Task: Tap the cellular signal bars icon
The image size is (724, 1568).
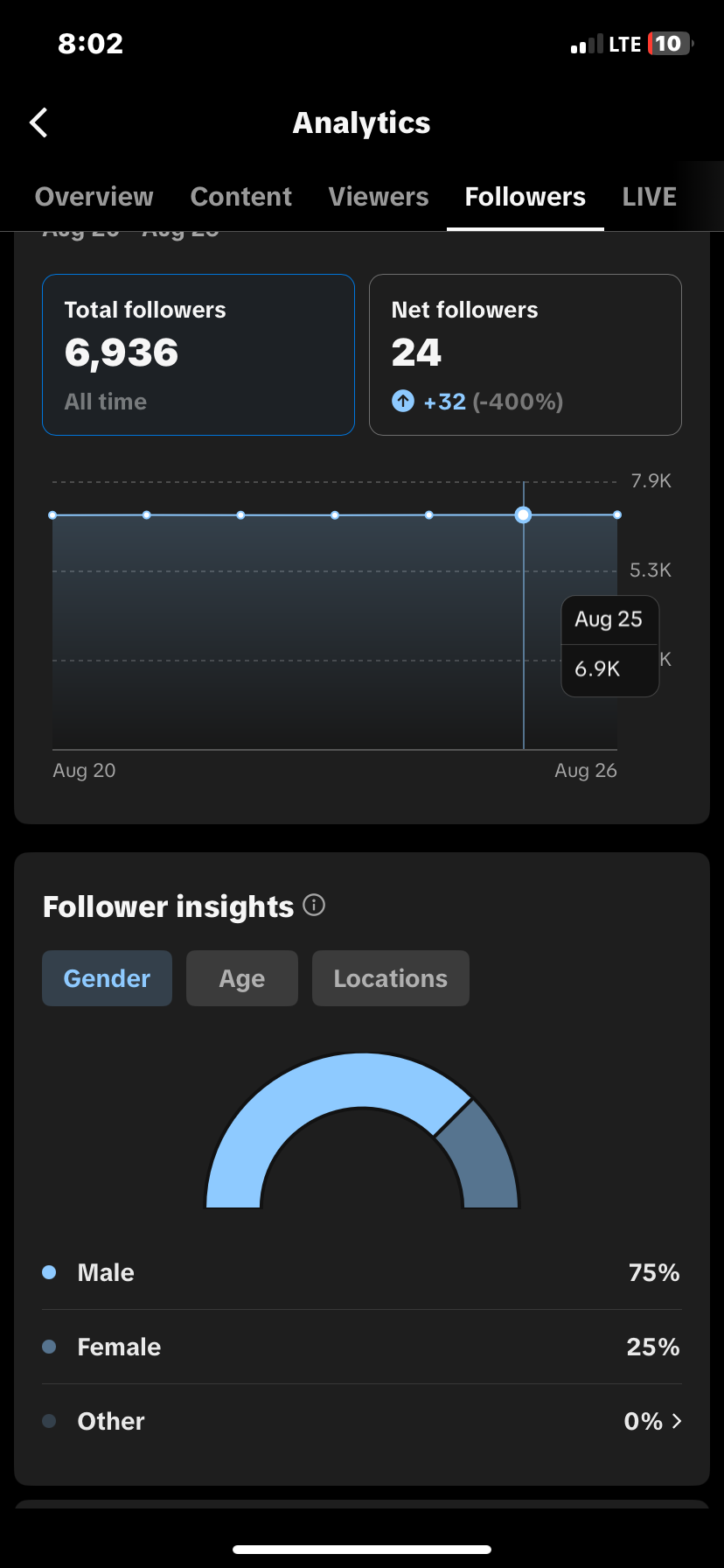Action: [587, 45]
